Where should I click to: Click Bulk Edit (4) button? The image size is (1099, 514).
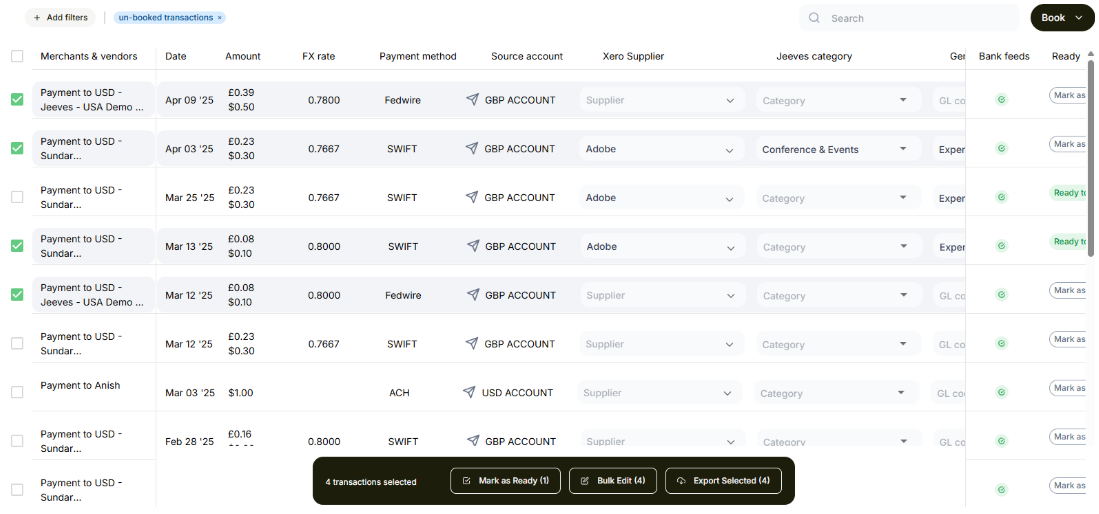click(x=613, y=481)
